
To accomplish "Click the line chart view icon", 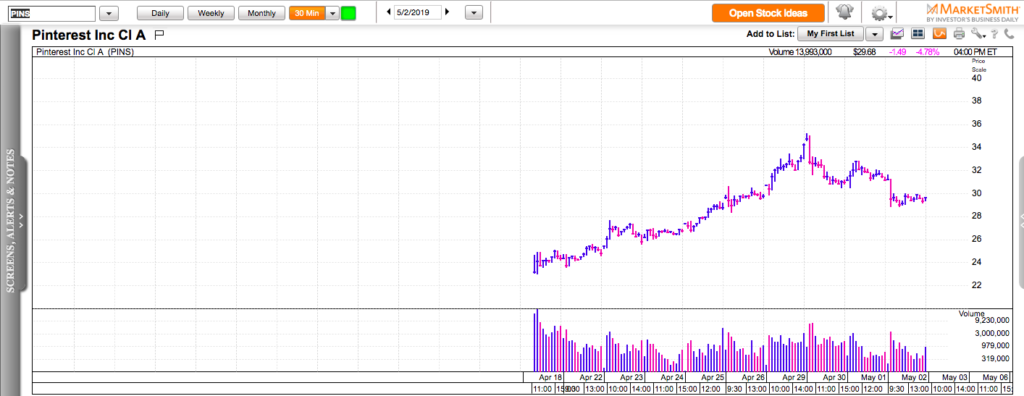I will tap(897, 33).
